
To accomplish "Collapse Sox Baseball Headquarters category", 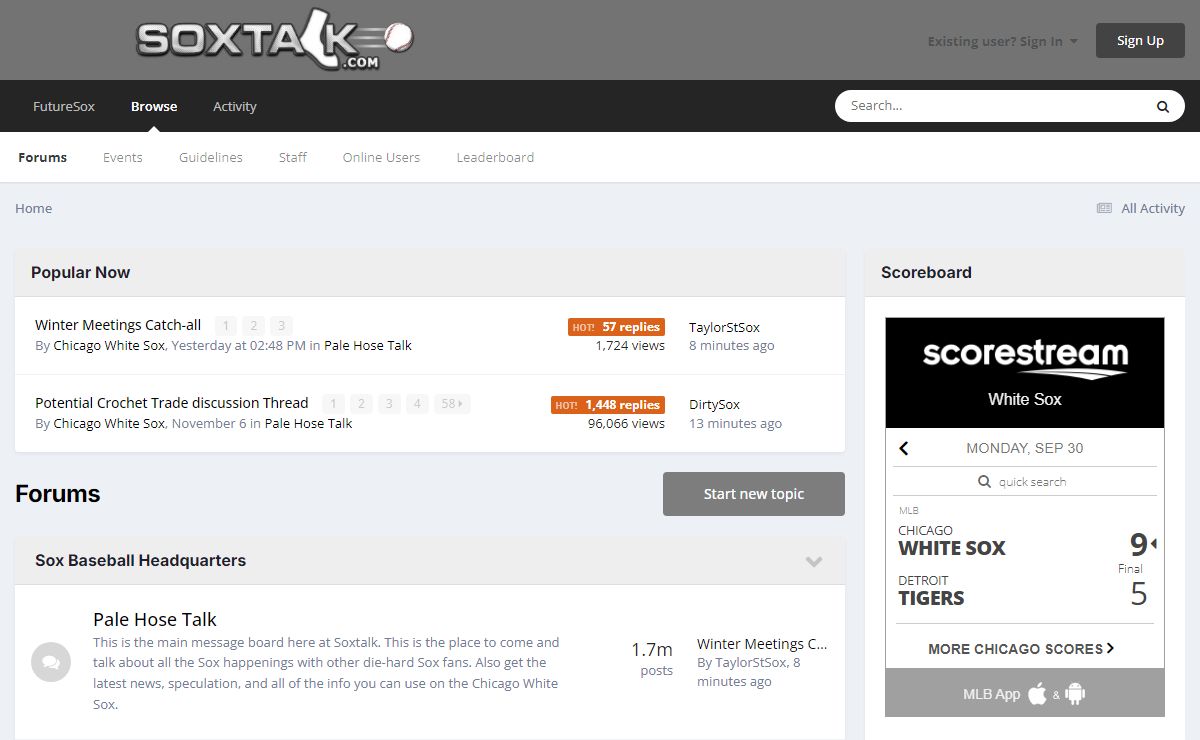I will coord(814,561).
